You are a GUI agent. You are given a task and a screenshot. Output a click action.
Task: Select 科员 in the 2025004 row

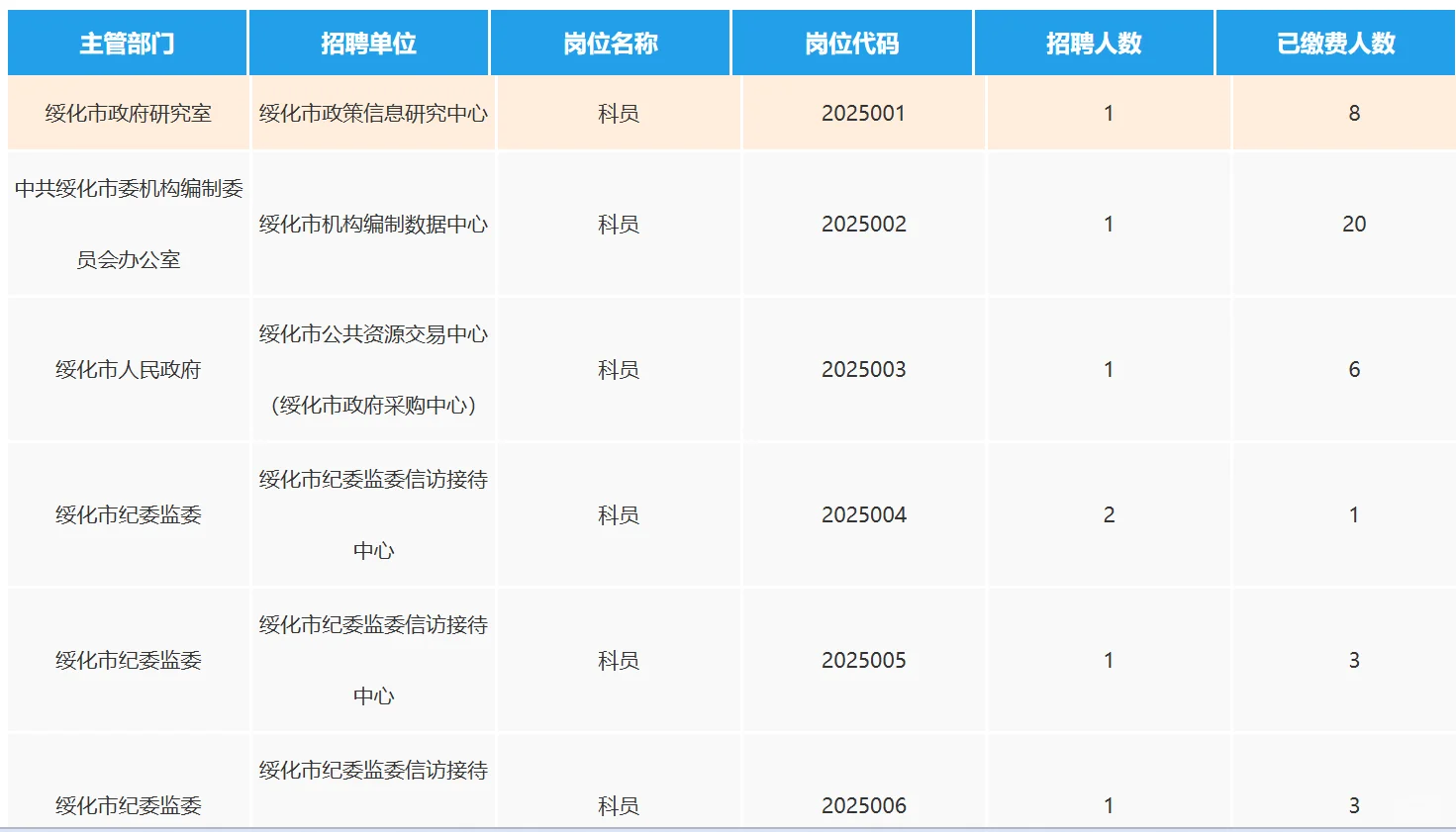(619, 515)
